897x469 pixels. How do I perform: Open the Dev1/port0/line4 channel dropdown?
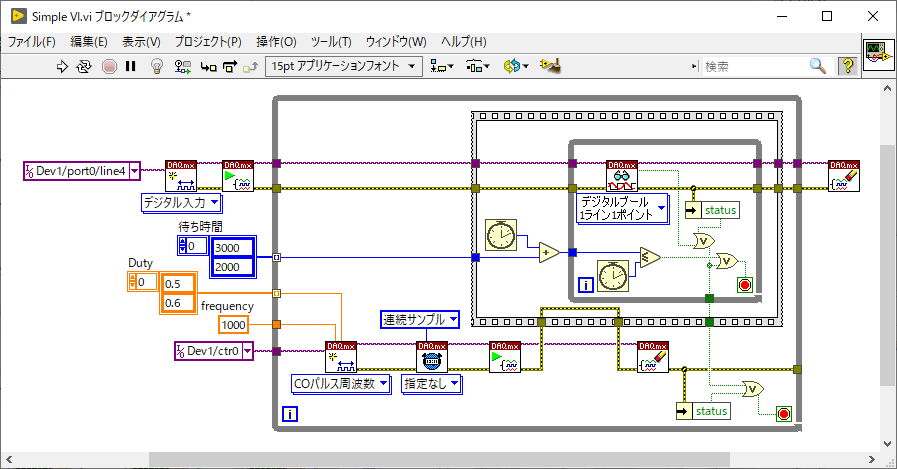[x=134, y=170]
